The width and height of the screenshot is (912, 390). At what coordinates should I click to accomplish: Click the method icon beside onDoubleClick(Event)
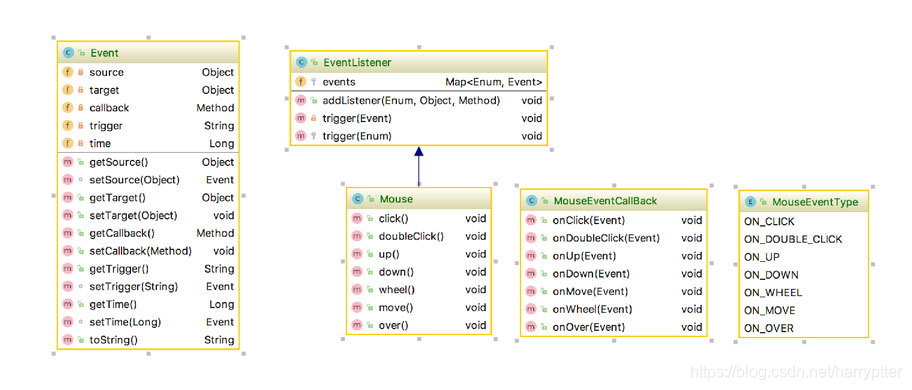pyautogui.click(x=531, y=238)
